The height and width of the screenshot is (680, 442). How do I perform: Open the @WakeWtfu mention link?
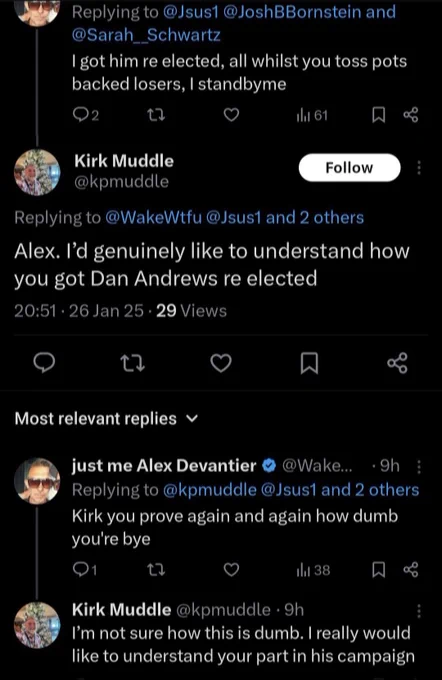tap(154, 217)
